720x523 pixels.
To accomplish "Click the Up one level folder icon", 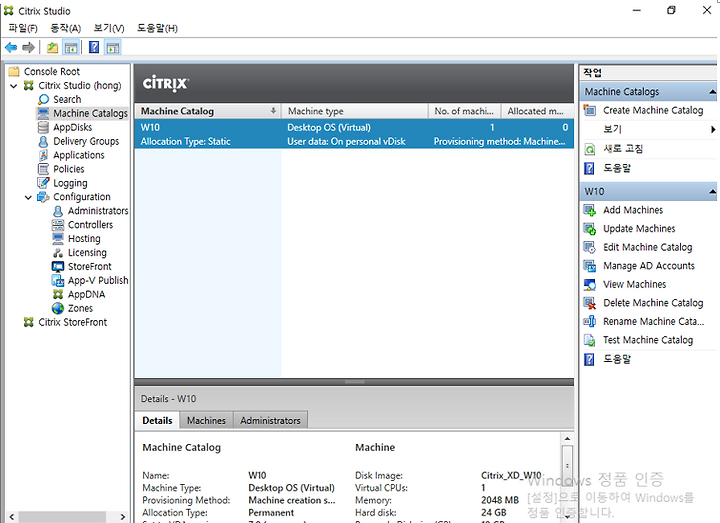I will [x=53, y=47].
